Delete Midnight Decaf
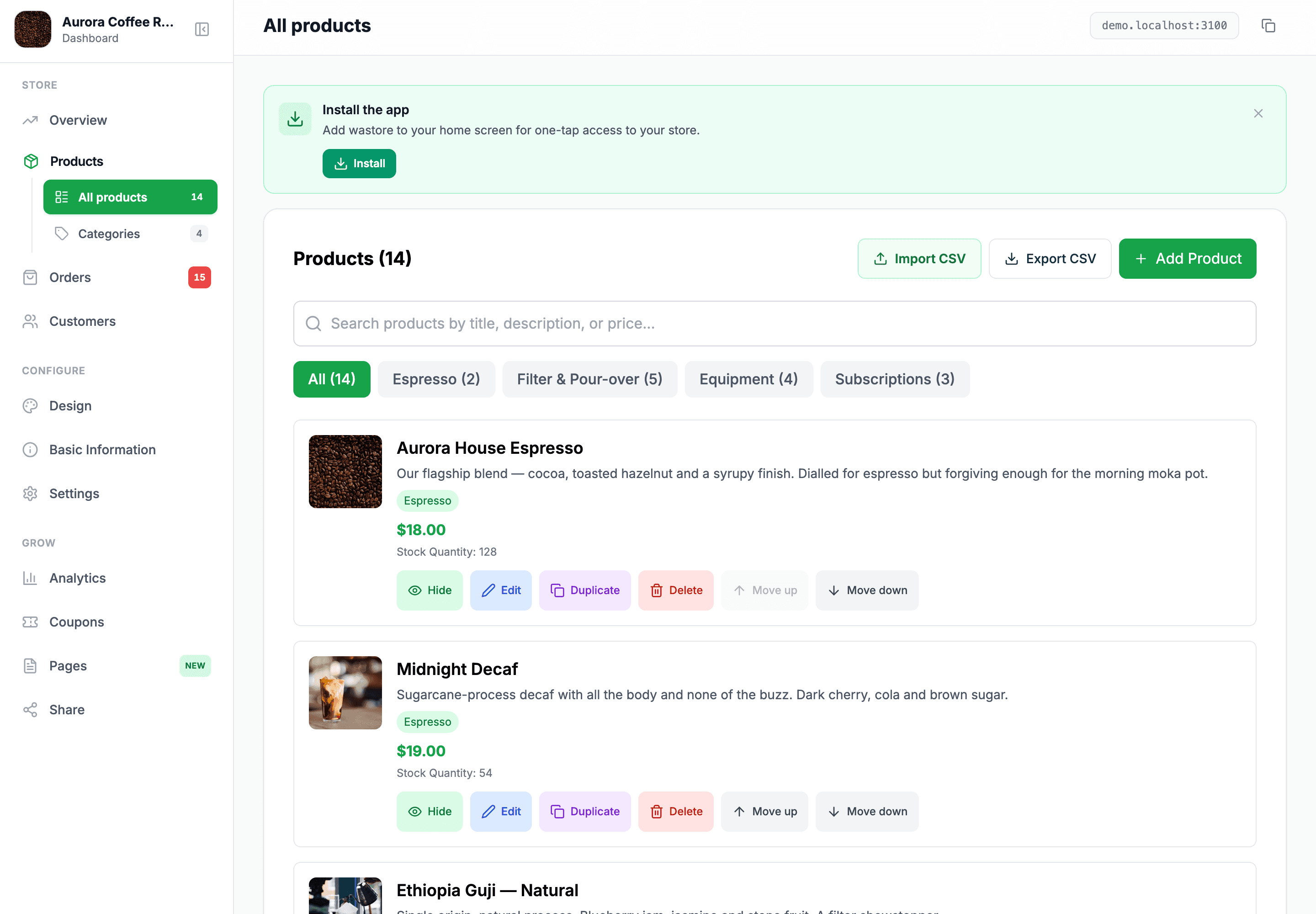This screenshot has width=1316, height=914. (676, 812)
